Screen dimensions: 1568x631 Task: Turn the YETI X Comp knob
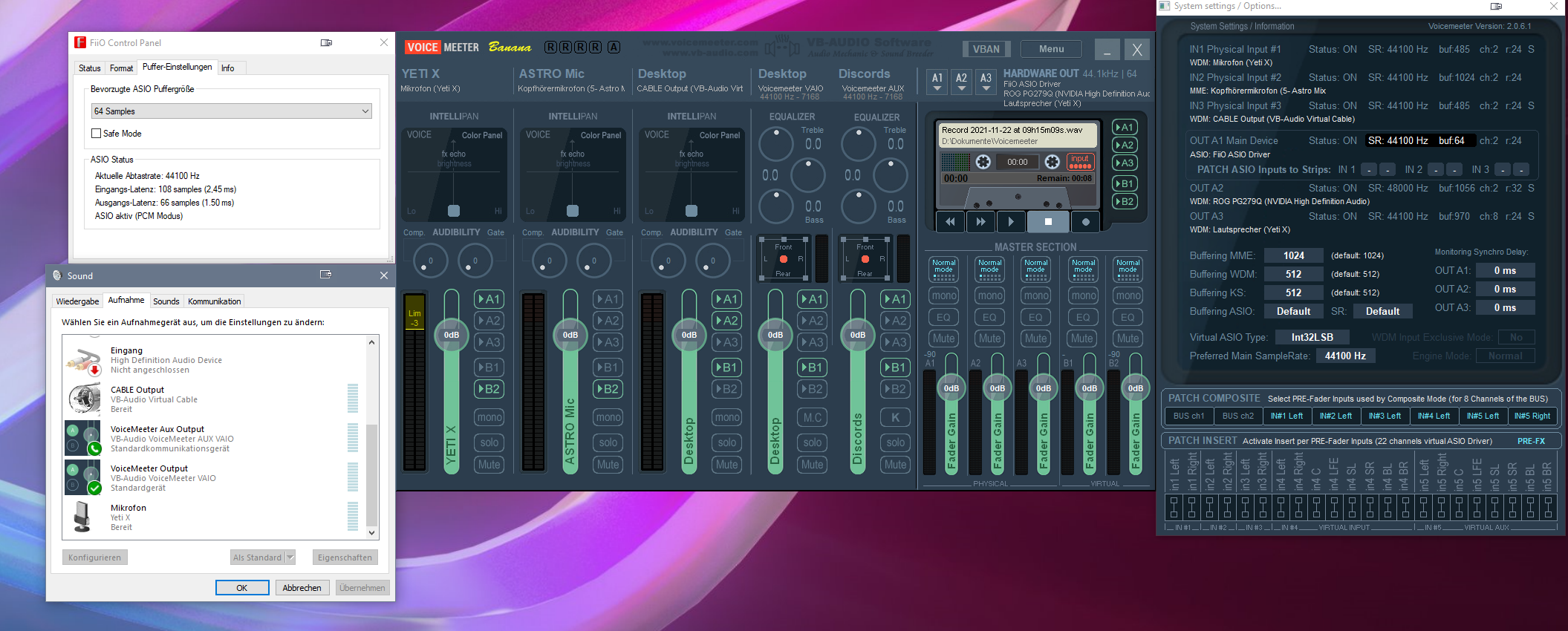tap(430, 261)
